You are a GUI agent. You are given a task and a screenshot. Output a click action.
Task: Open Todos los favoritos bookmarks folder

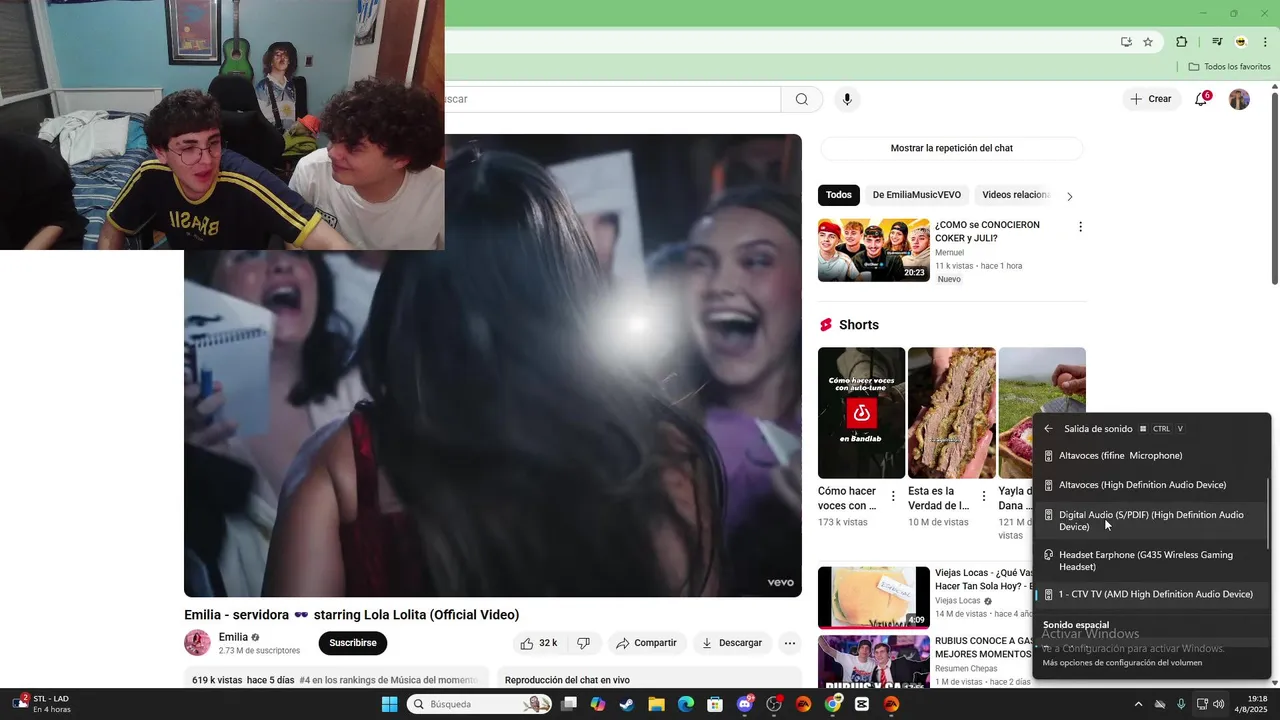click(1229, 67)
